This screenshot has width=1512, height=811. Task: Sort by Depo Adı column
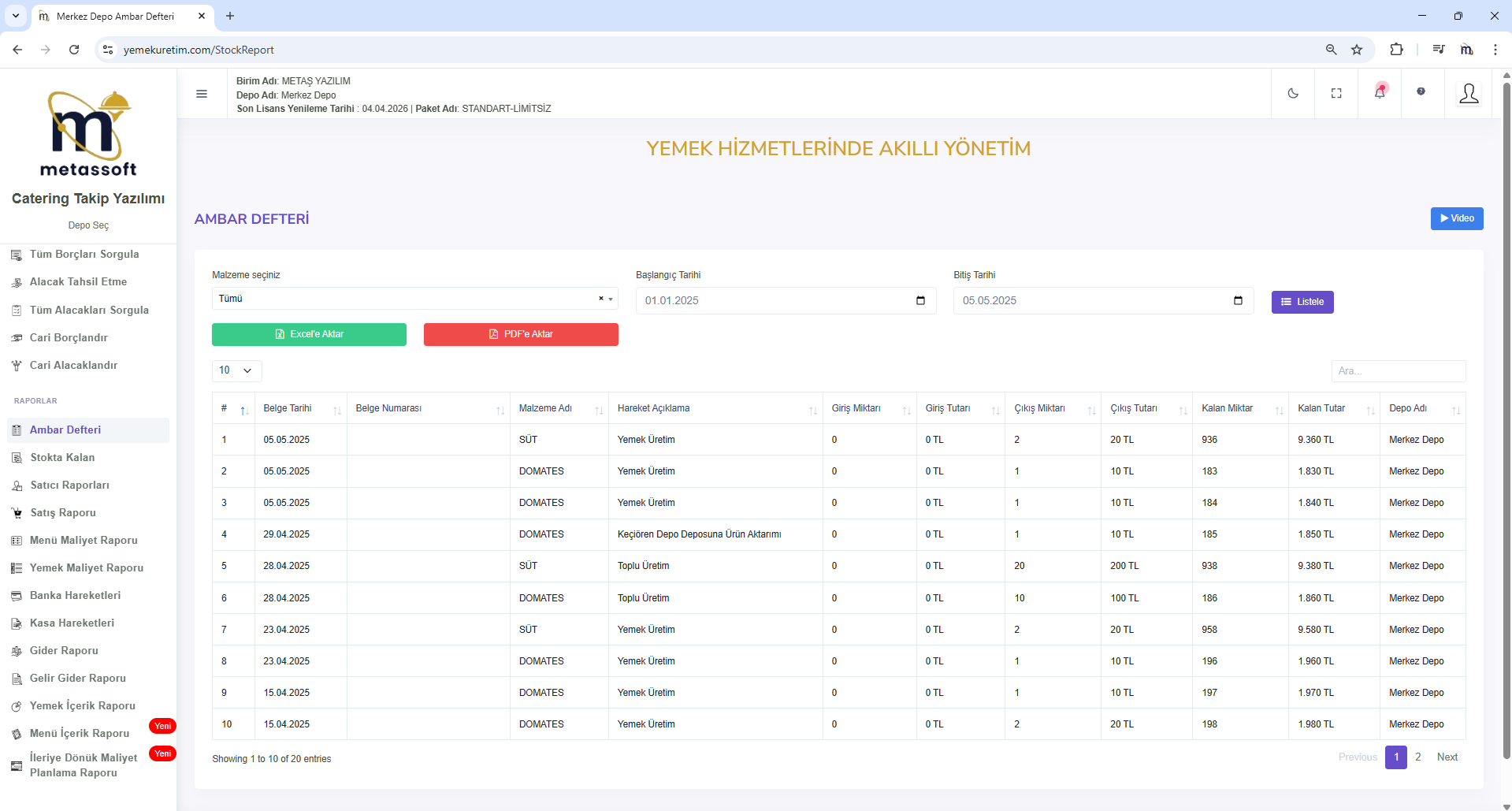1423,408
